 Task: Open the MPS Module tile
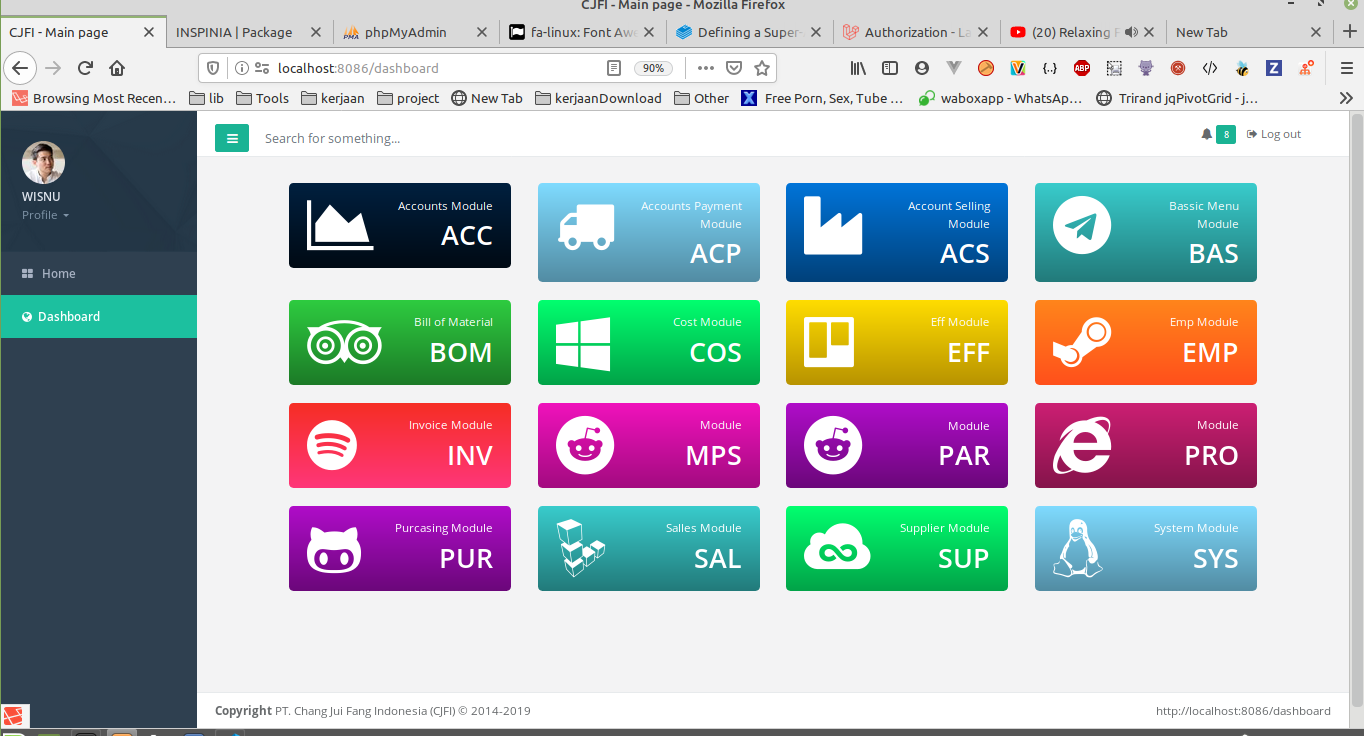click(x=649, y=445)
